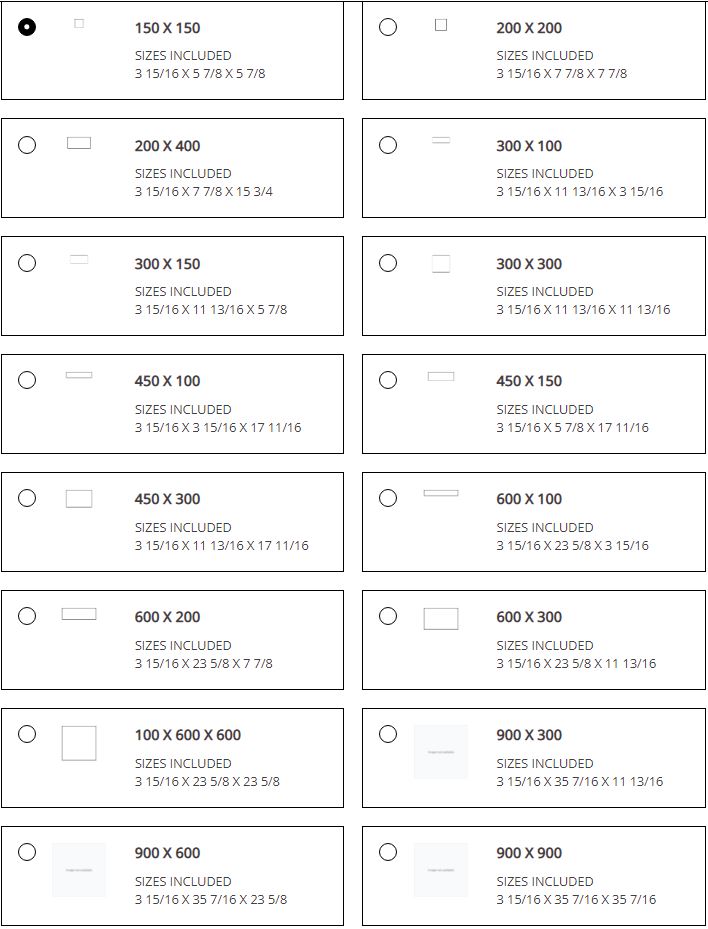Screen dimensions: 708x929
Task: Click the 200 X 200 square shape icon
Action: (x=441, y=25)
